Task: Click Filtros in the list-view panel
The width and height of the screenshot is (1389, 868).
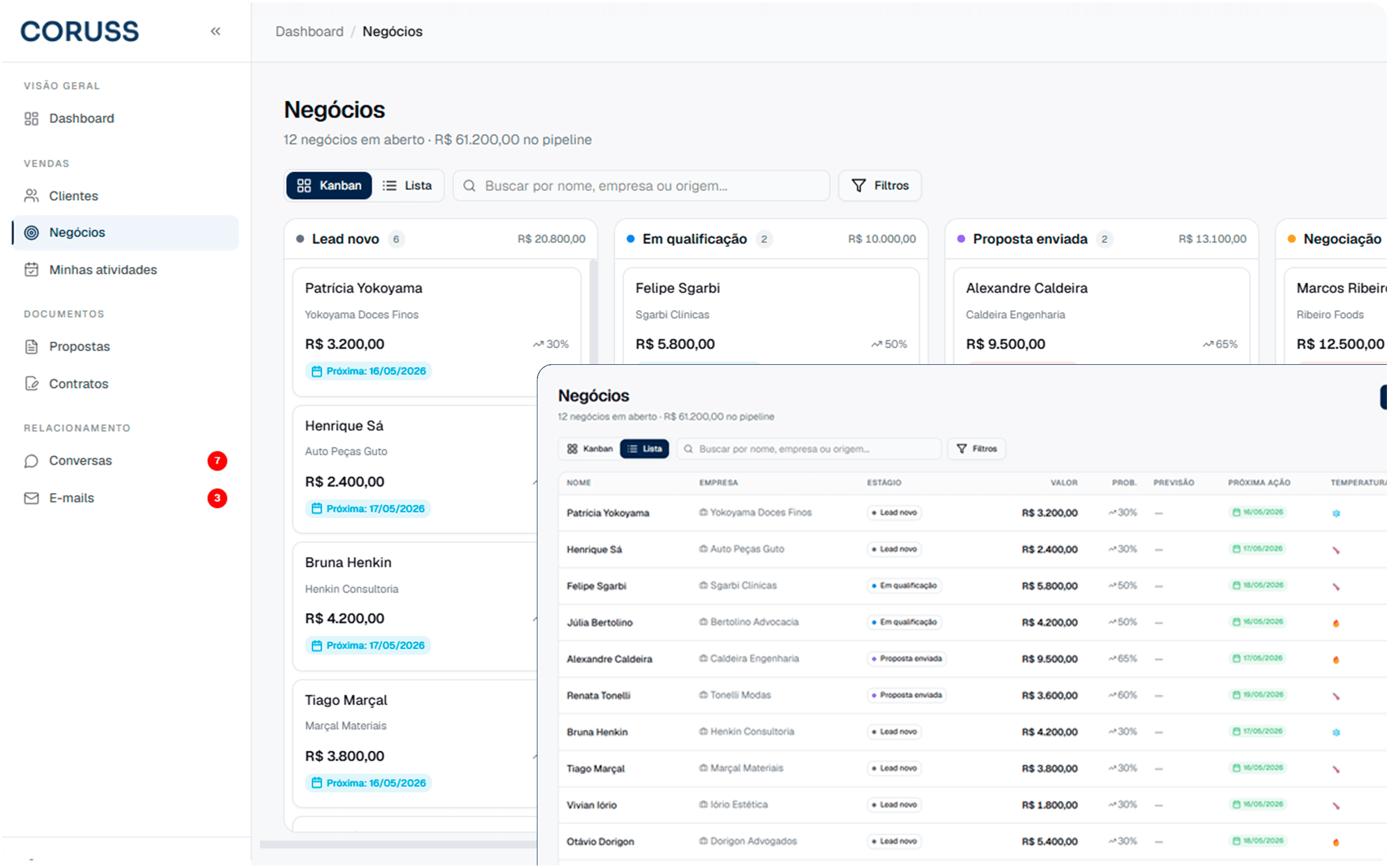Action: (976, 449)
